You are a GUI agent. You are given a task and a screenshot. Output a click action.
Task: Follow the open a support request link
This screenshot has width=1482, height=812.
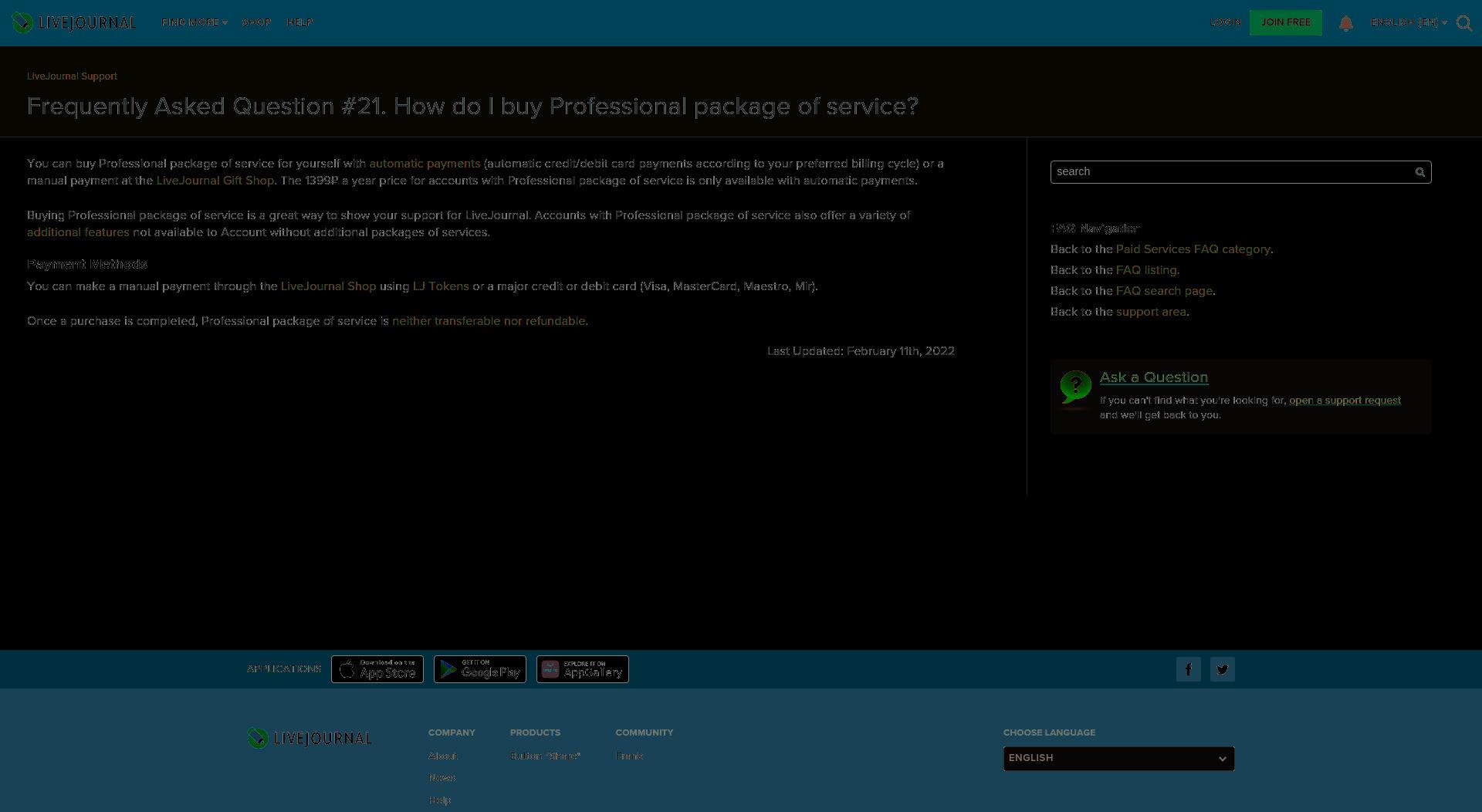(x=1345, y=401)
